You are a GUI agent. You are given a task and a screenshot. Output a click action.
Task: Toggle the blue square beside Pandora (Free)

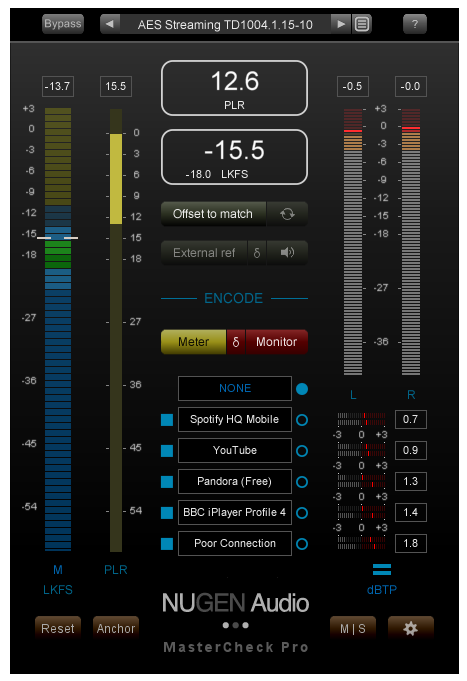point(167,482)
